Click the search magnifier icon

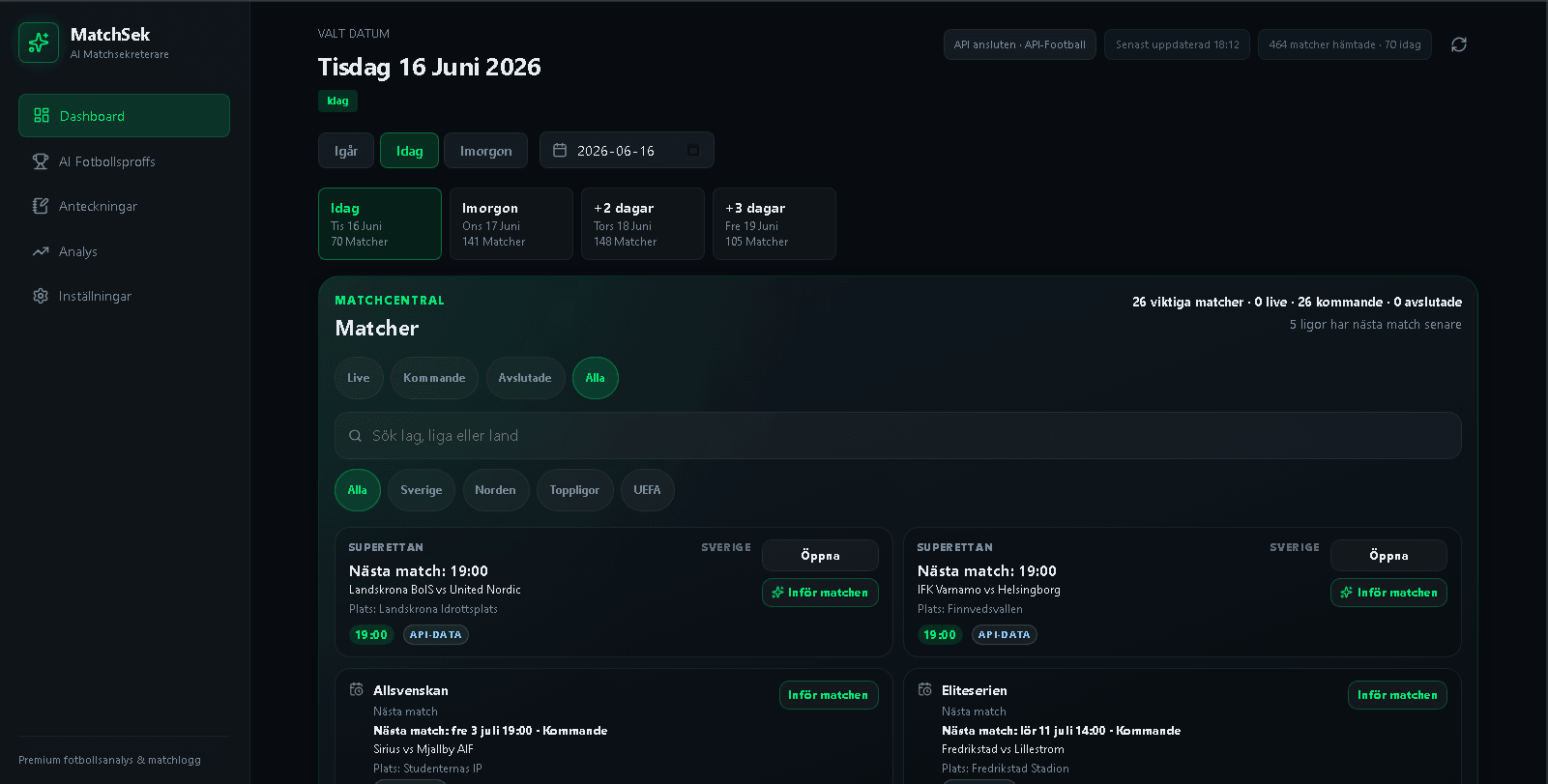(355, 436)
